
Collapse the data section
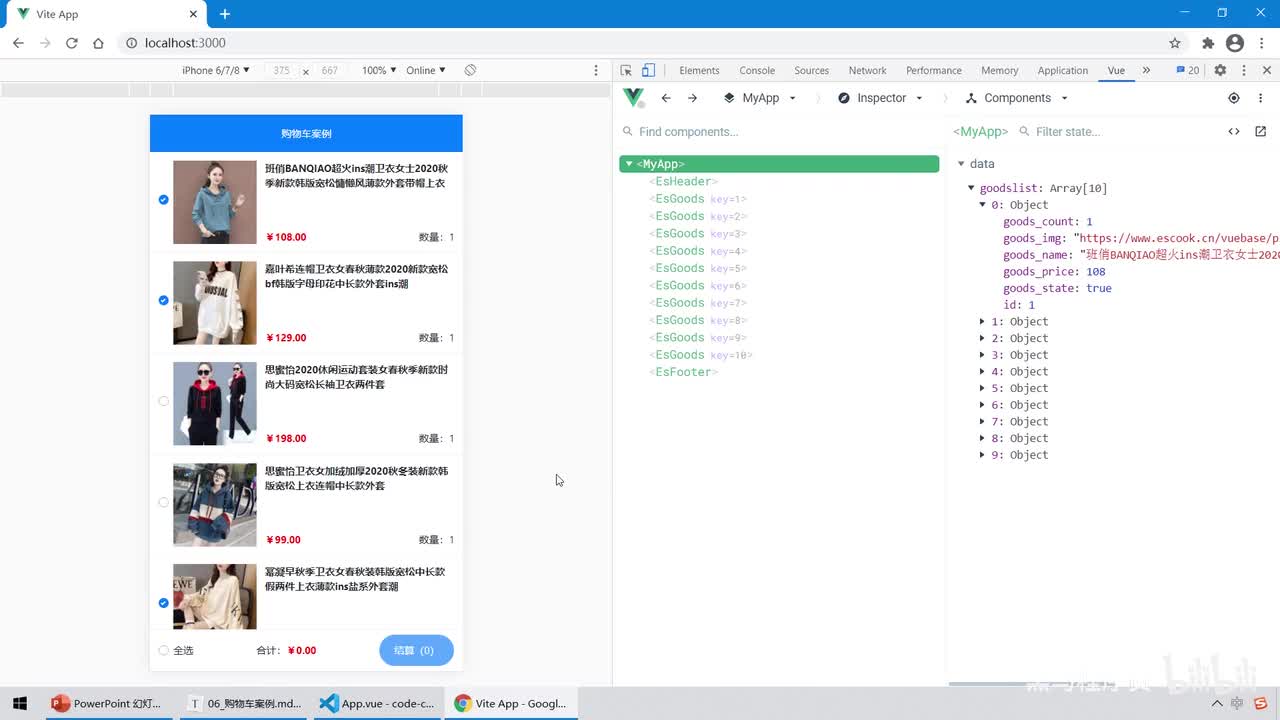click(x=961, y=164)
